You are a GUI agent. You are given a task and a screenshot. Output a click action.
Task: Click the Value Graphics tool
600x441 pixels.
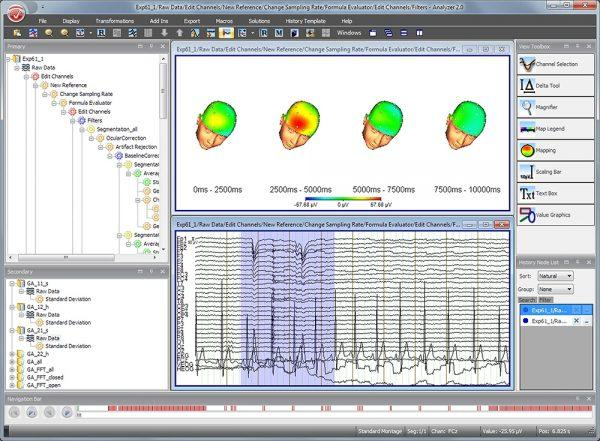point(555,213)
